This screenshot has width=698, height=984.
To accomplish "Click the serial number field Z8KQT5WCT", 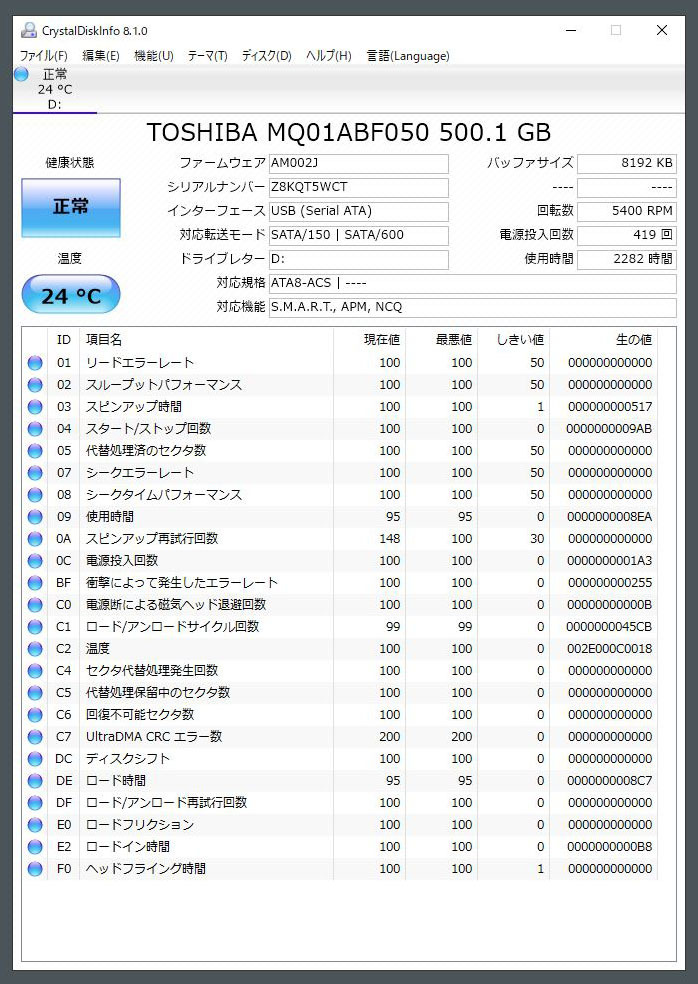I will (x=358, y=187).
